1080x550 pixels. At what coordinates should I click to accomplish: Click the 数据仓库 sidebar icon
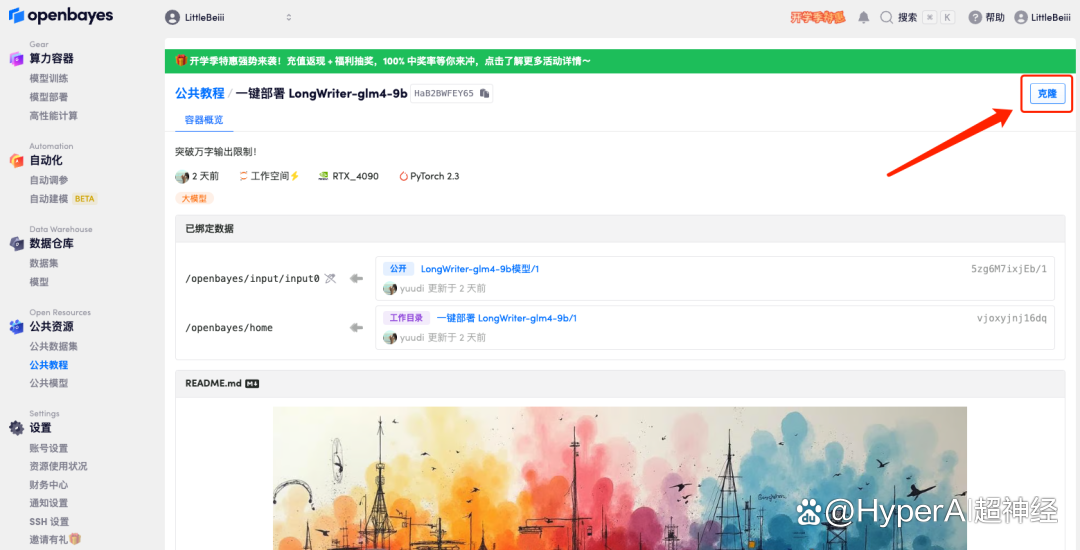click(x=16, y=244)
